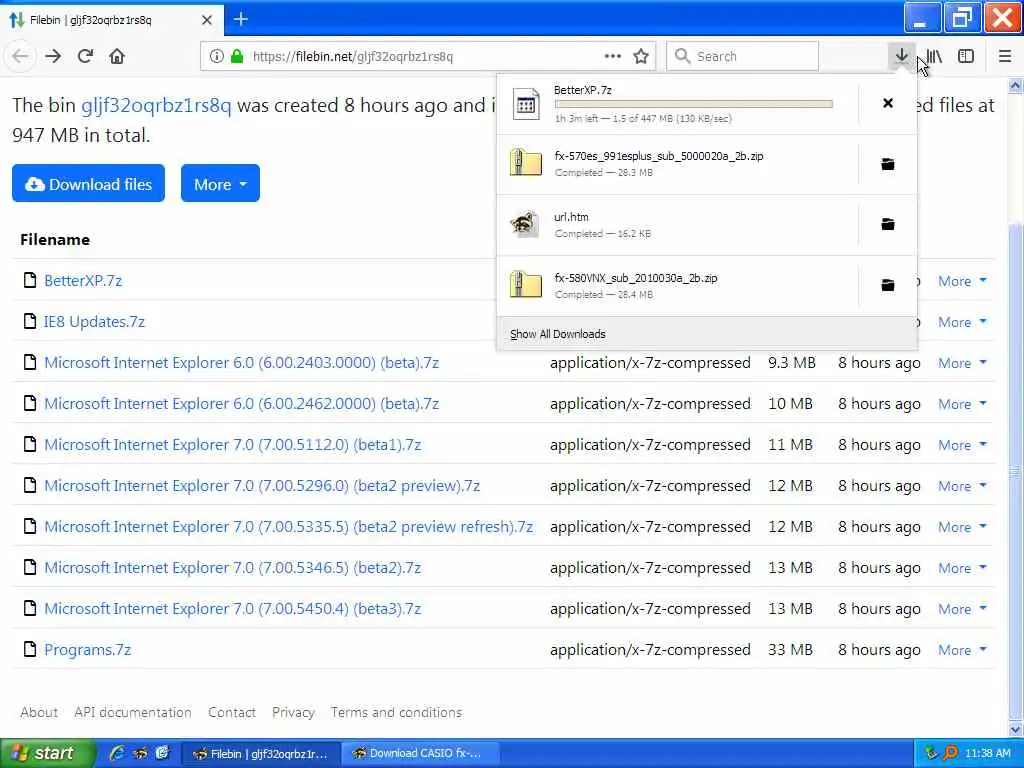Open page actions three-dot menu

(x=613, y=56)
